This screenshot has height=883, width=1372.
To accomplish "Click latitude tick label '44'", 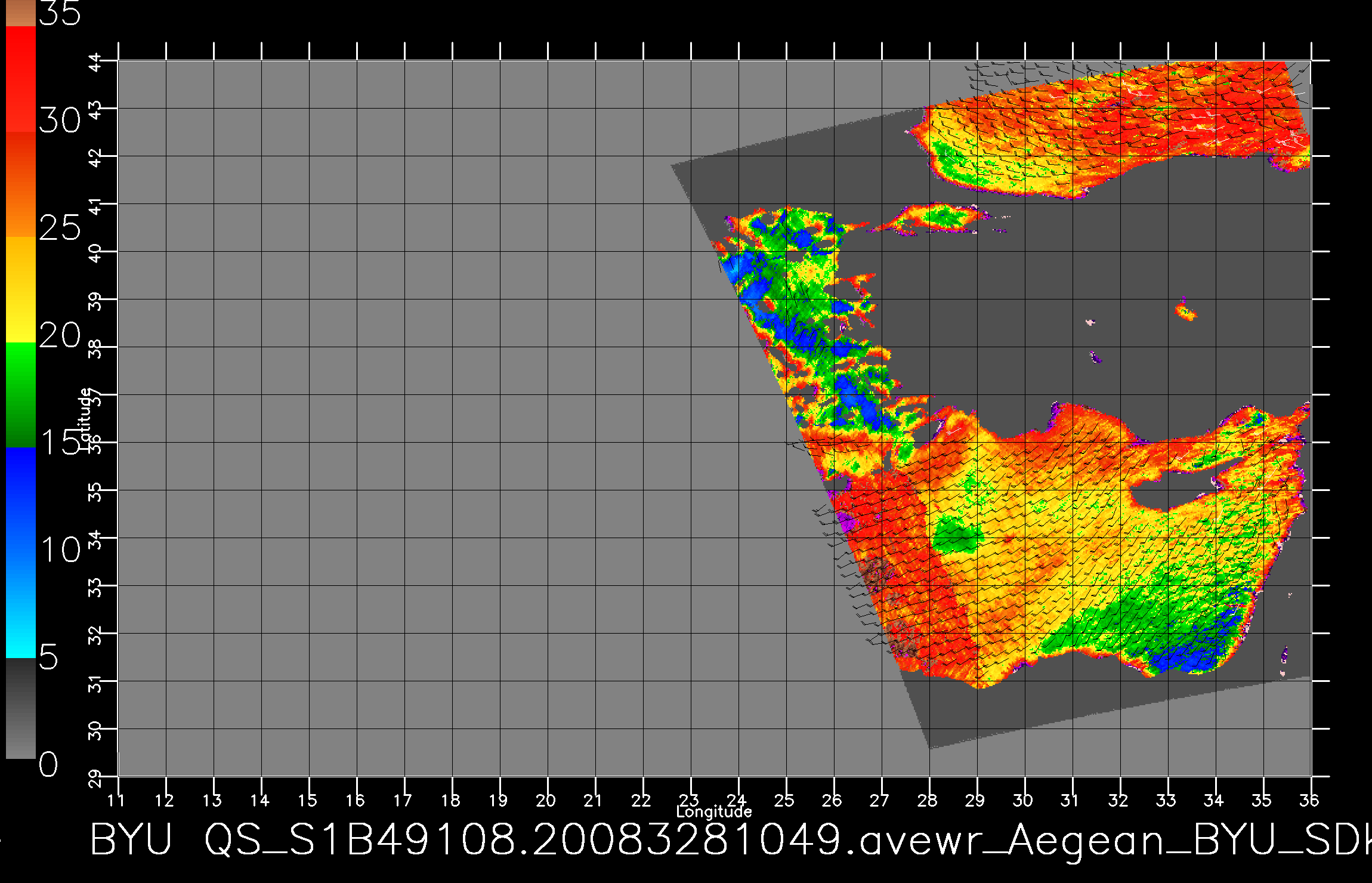I will pyautogui.click(x=95, y=62).
